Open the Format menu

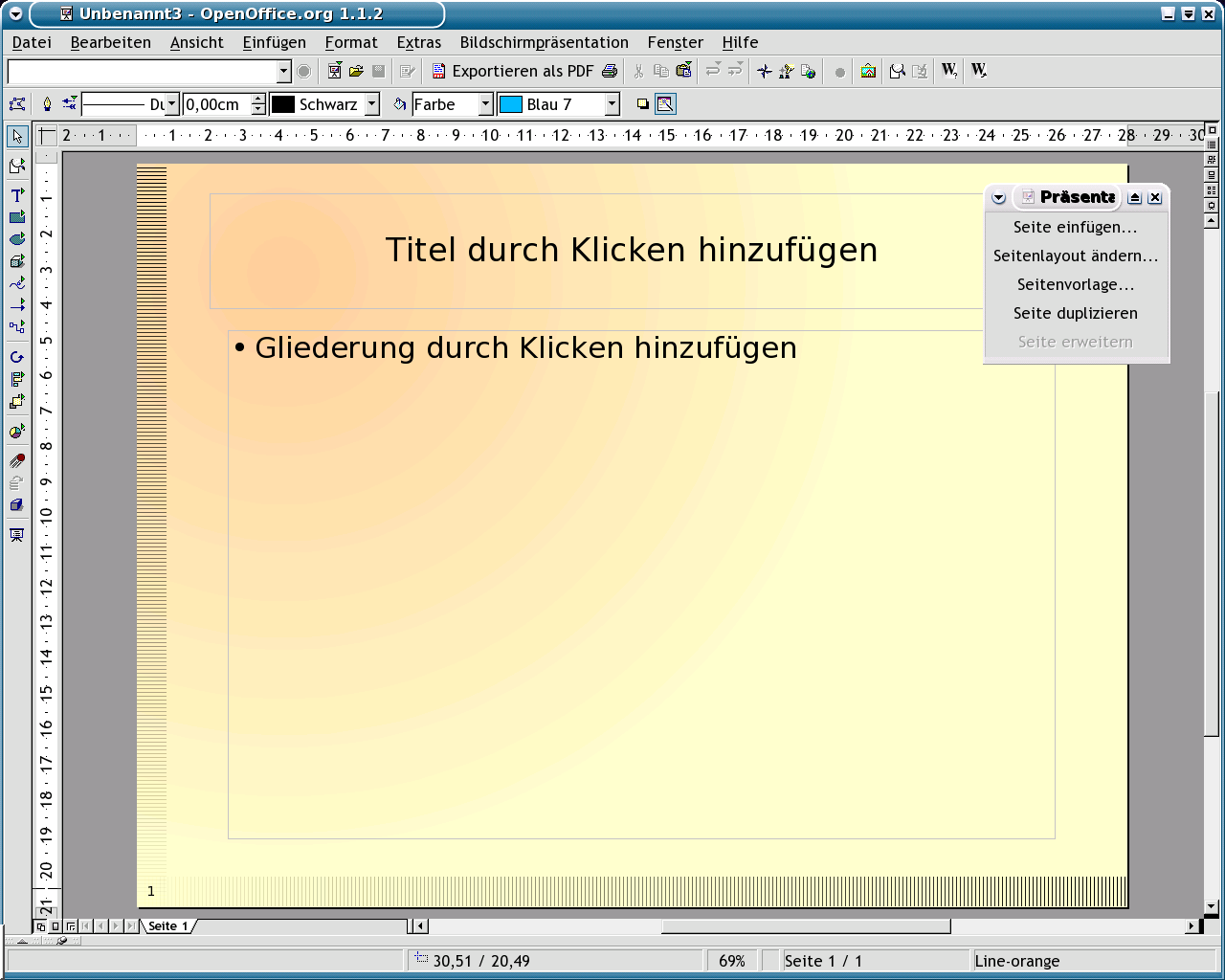point(350,42)
